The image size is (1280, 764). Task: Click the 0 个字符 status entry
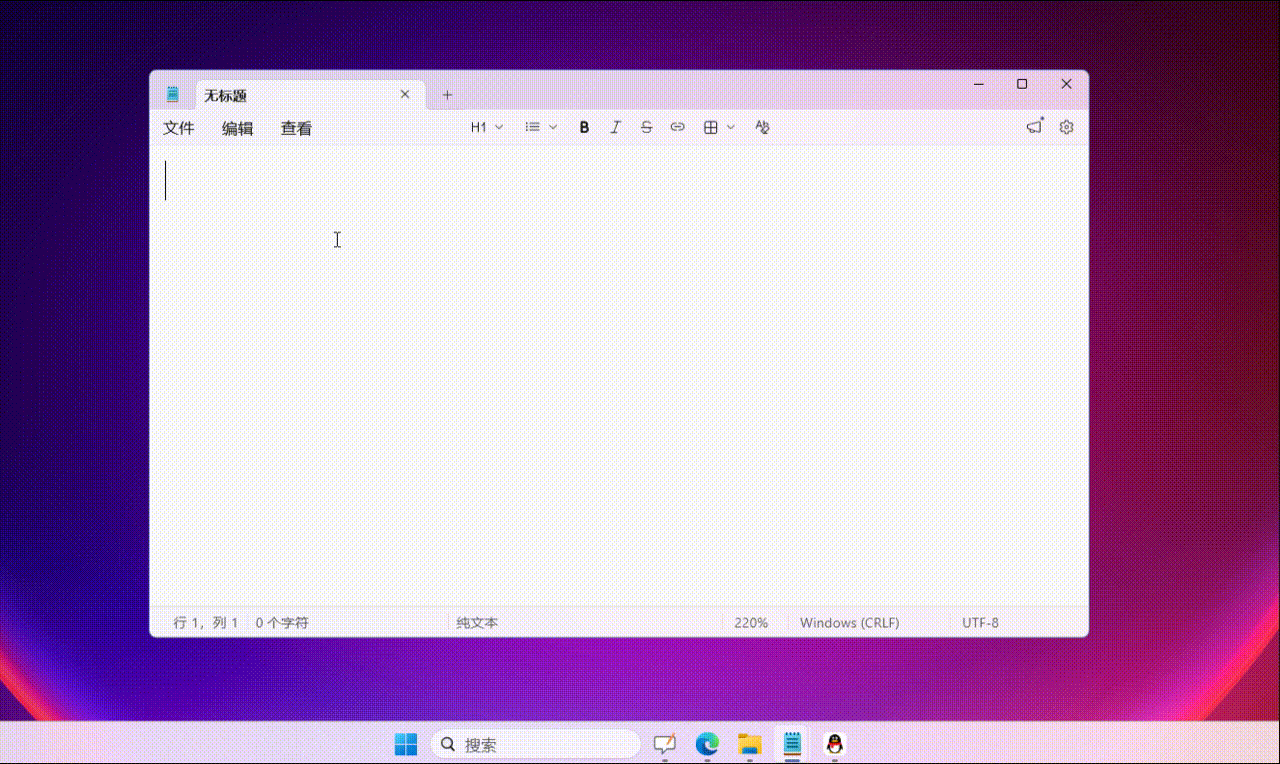282,622
